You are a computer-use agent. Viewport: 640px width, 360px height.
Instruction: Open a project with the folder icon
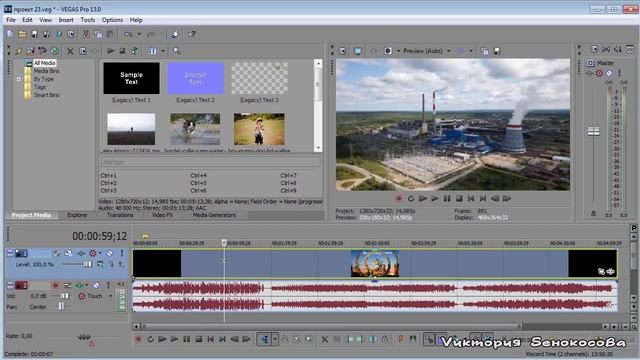22,34
